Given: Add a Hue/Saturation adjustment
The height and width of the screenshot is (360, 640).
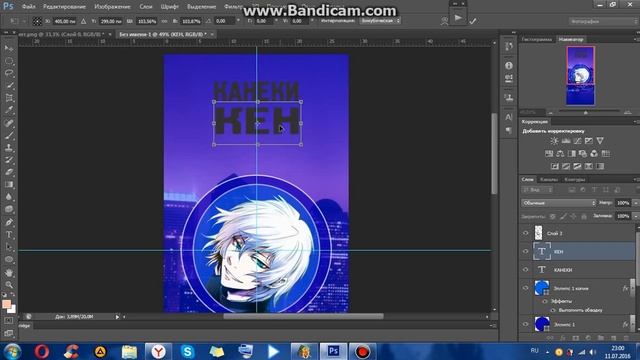Looking at the screenshot, I should [549, 154].
